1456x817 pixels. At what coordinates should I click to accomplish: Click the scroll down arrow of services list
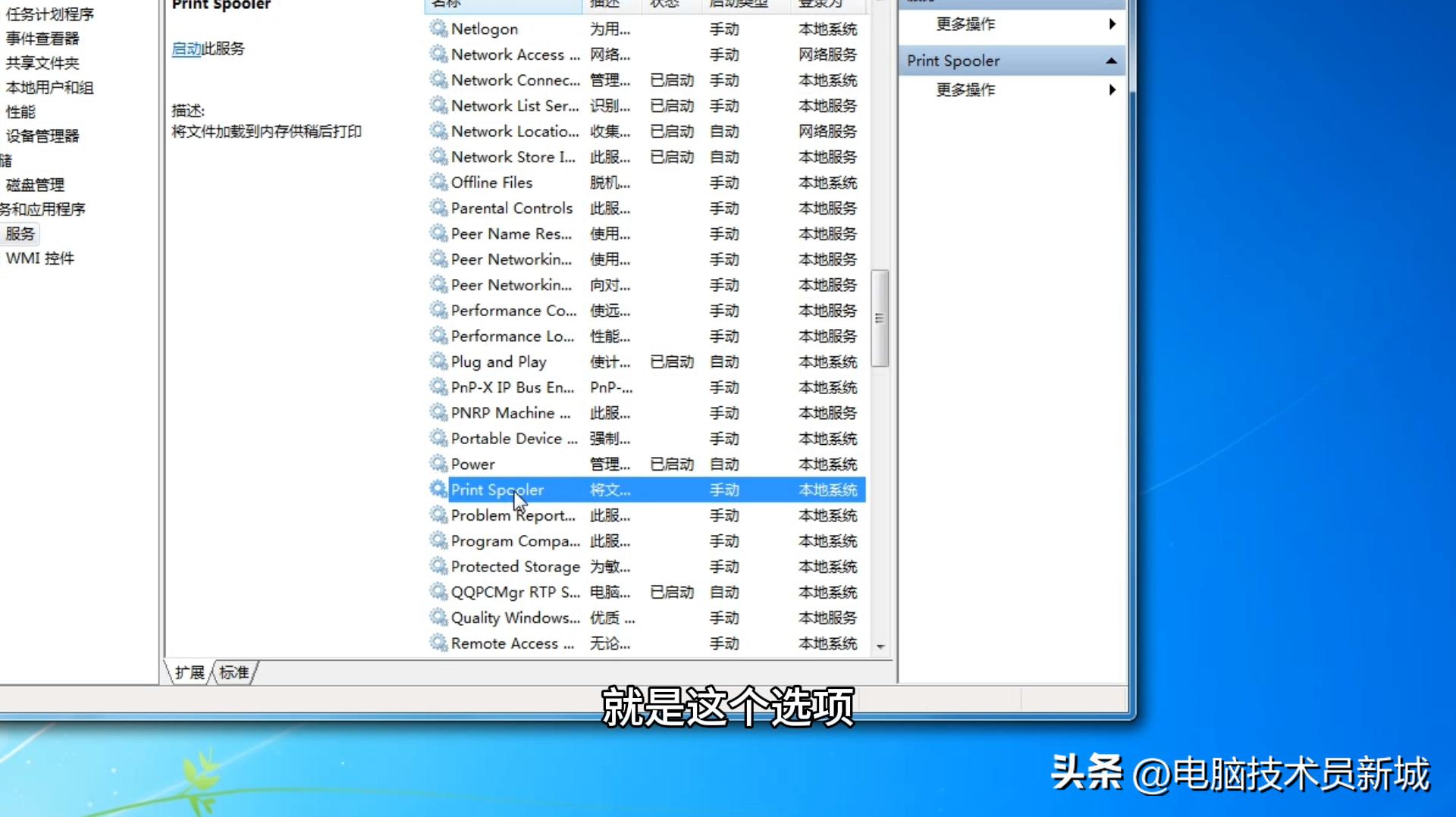point(880,646)
